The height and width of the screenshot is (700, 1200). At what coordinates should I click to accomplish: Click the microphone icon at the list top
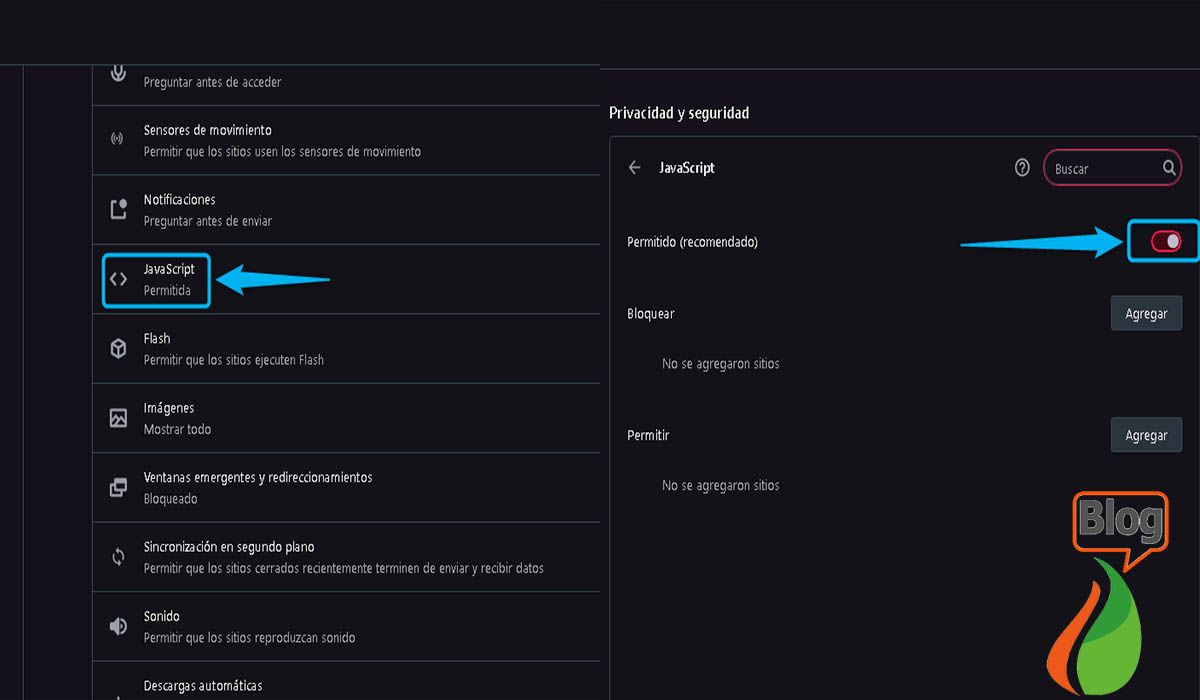118,73
